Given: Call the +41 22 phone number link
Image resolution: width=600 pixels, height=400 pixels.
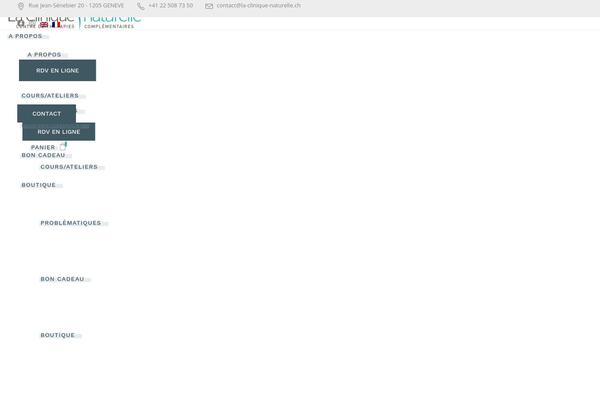Looking at the screenshot, I should click(x=171, y=6).
